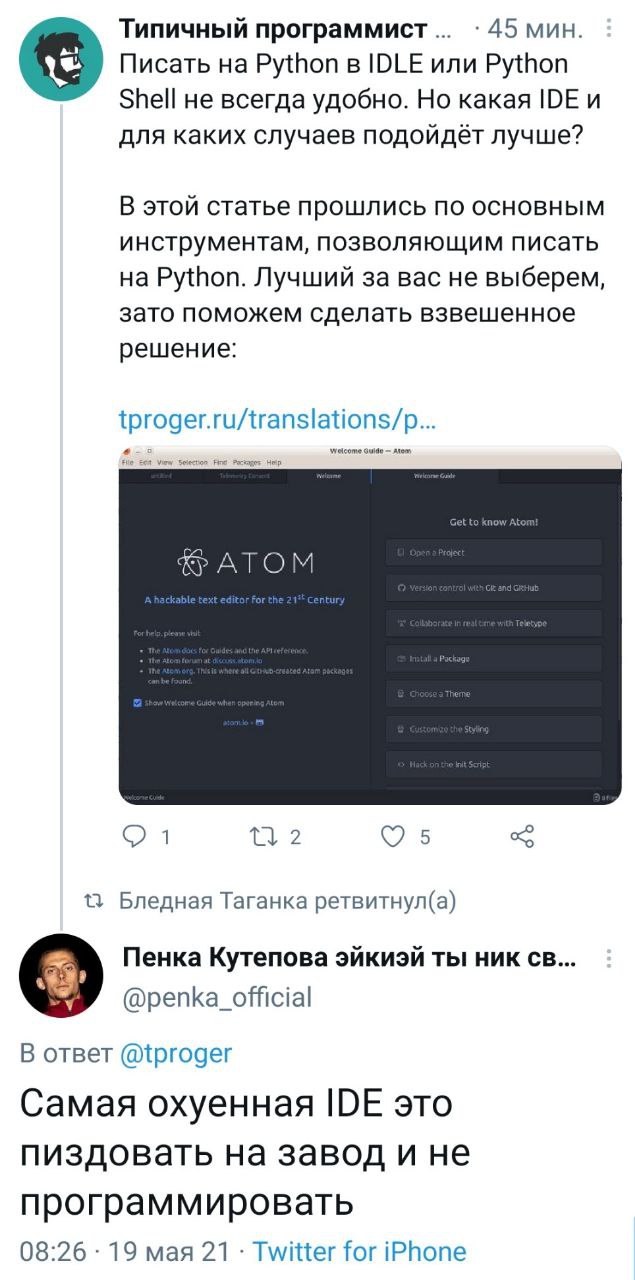Expand the "Choose a Theme" section
Screen dimensions: 635x1280
point(494,693)
